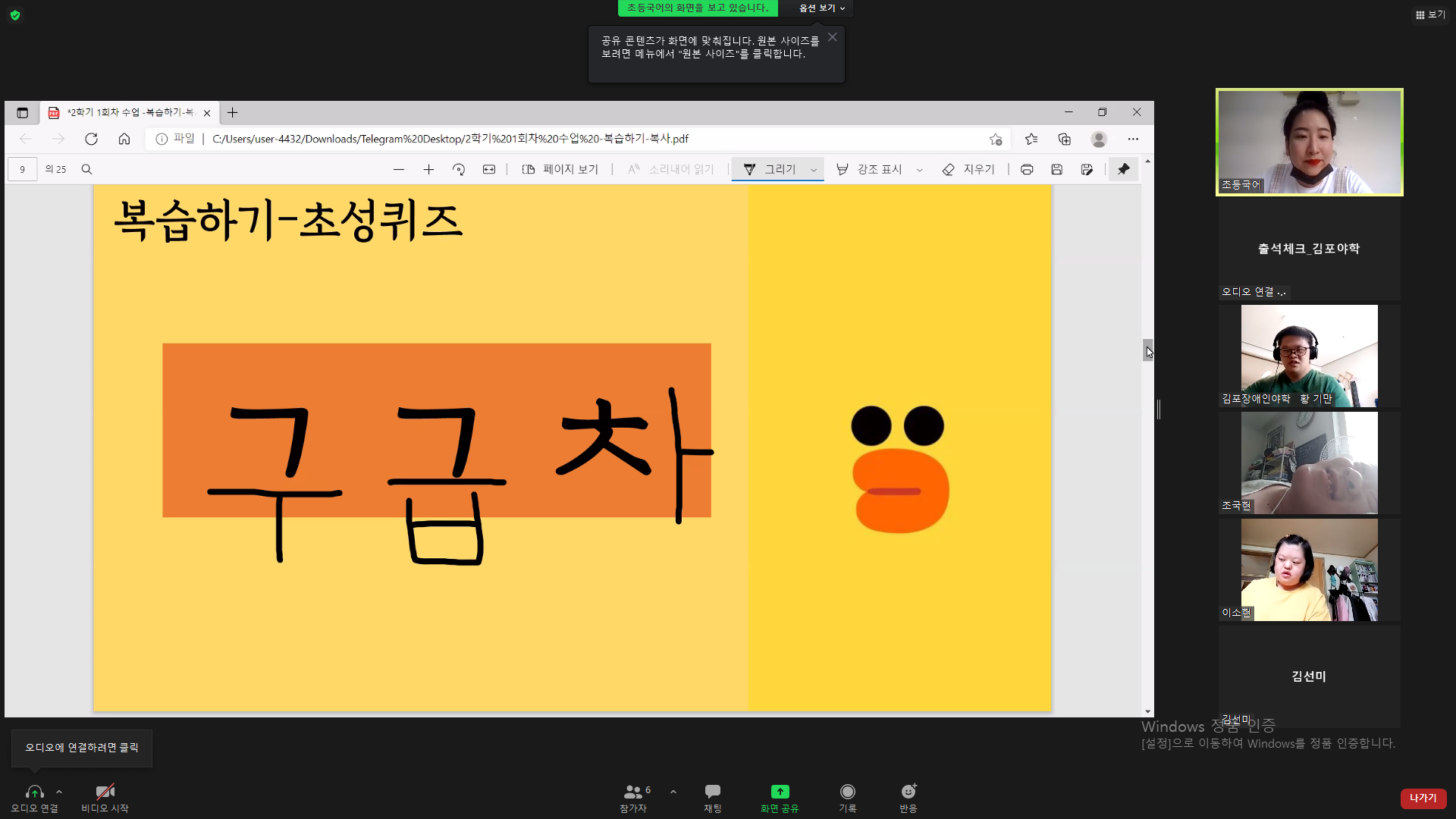Search within the PDF document
1456x819 pixels.
pyautogui.click(x=86, y=169)
